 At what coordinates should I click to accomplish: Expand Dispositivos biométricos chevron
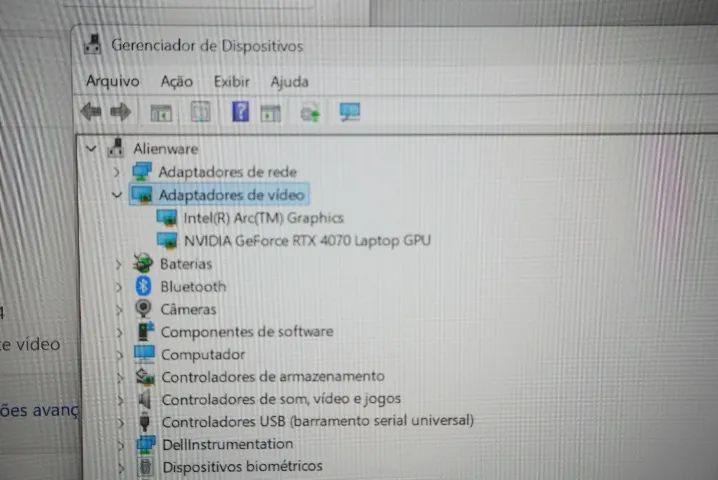[x=122, y=468]
